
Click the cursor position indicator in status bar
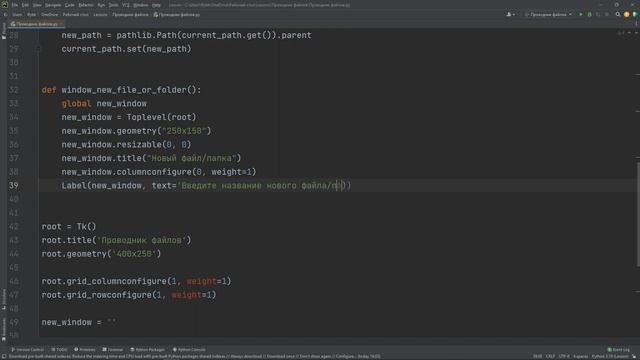click(x=538, y=357)
